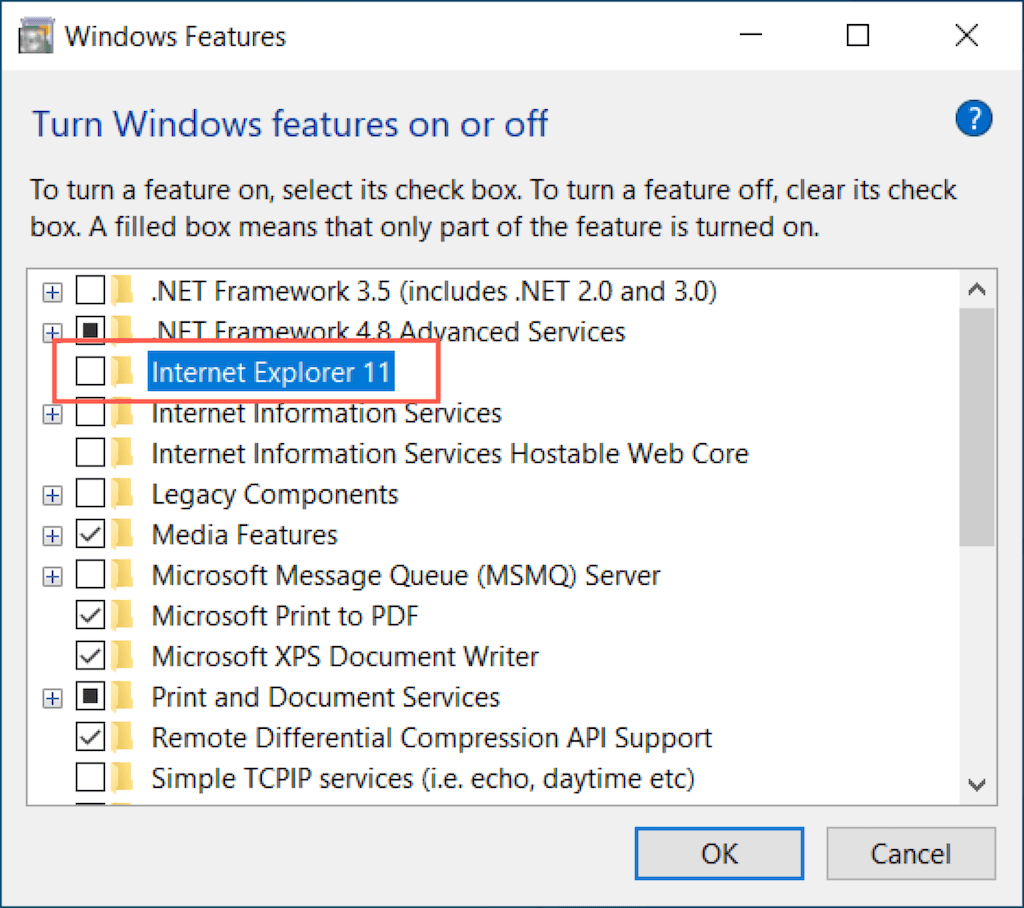Viewport: 1024px width, 908px height.
Task: Expand the Print and Document Services node
Action: (52, 697)
